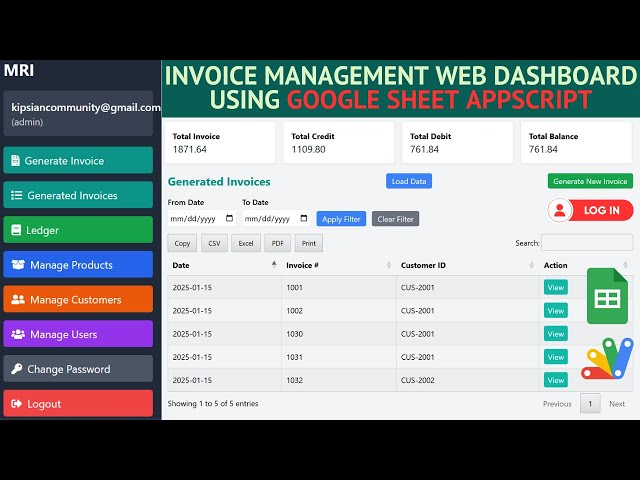
Task: Click the Manage Products box icon
Action: 18,264
